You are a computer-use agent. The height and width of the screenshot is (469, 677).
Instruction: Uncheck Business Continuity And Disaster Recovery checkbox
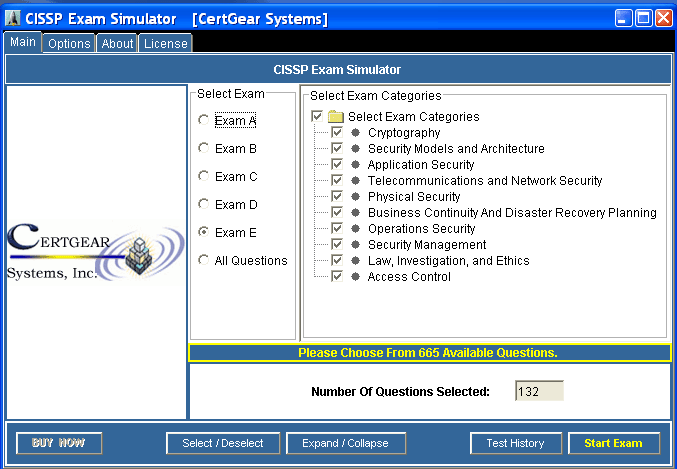point(337,212)
